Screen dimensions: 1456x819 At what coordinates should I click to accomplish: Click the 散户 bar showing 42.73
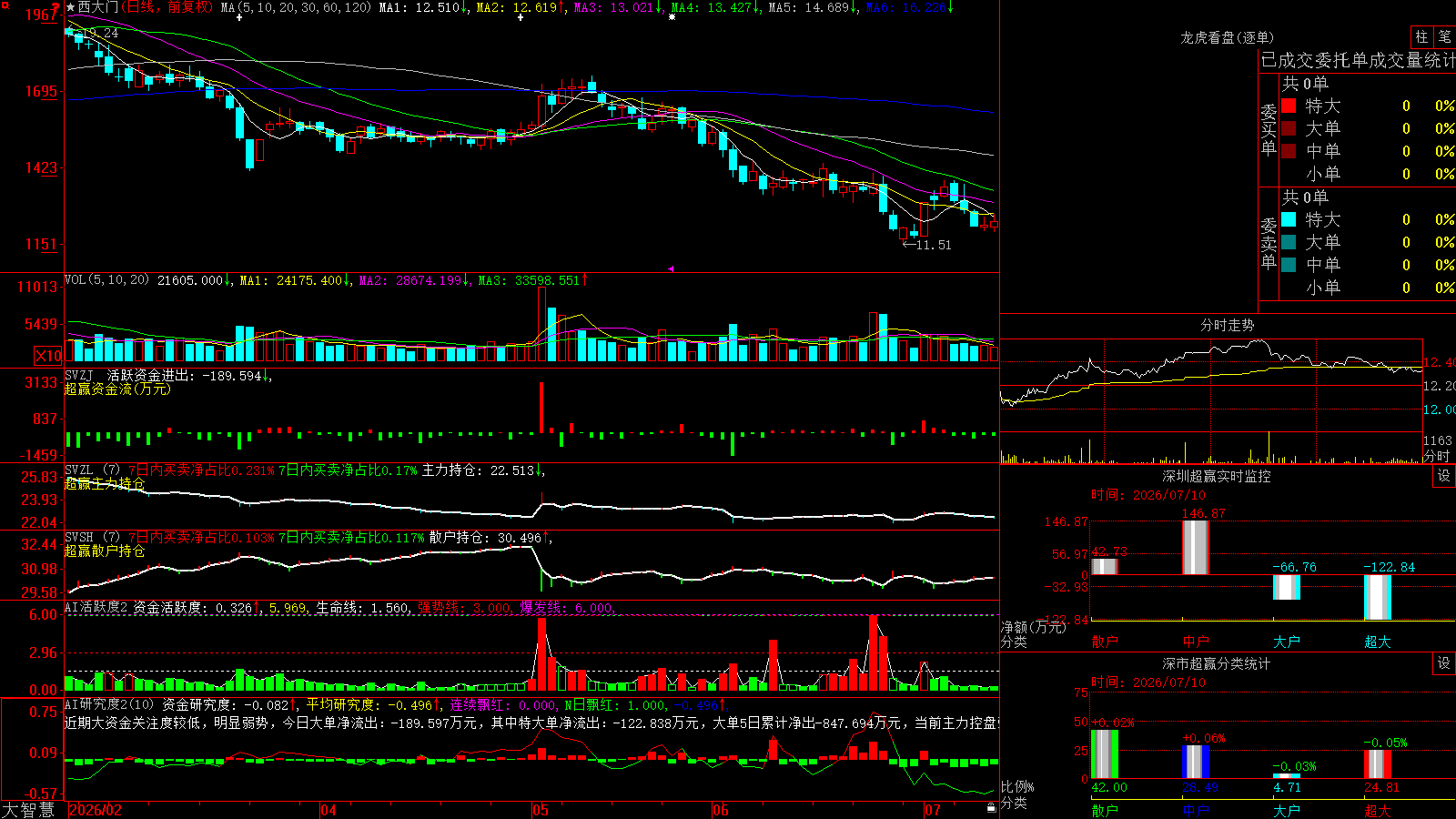click(1105, 566)
